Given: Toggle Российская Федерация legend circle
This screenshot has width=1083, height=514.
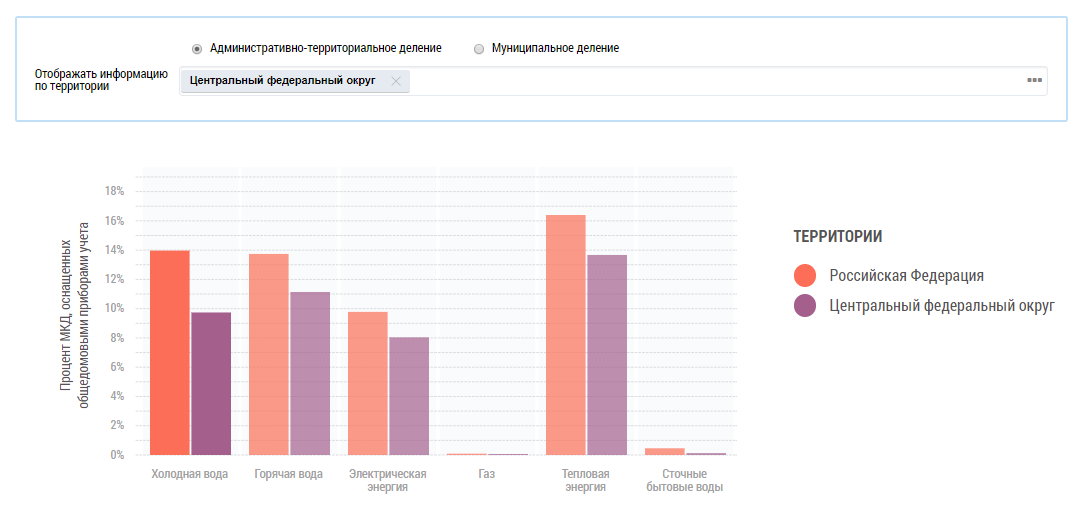Looking at the screenshot, I should point(806,276).
